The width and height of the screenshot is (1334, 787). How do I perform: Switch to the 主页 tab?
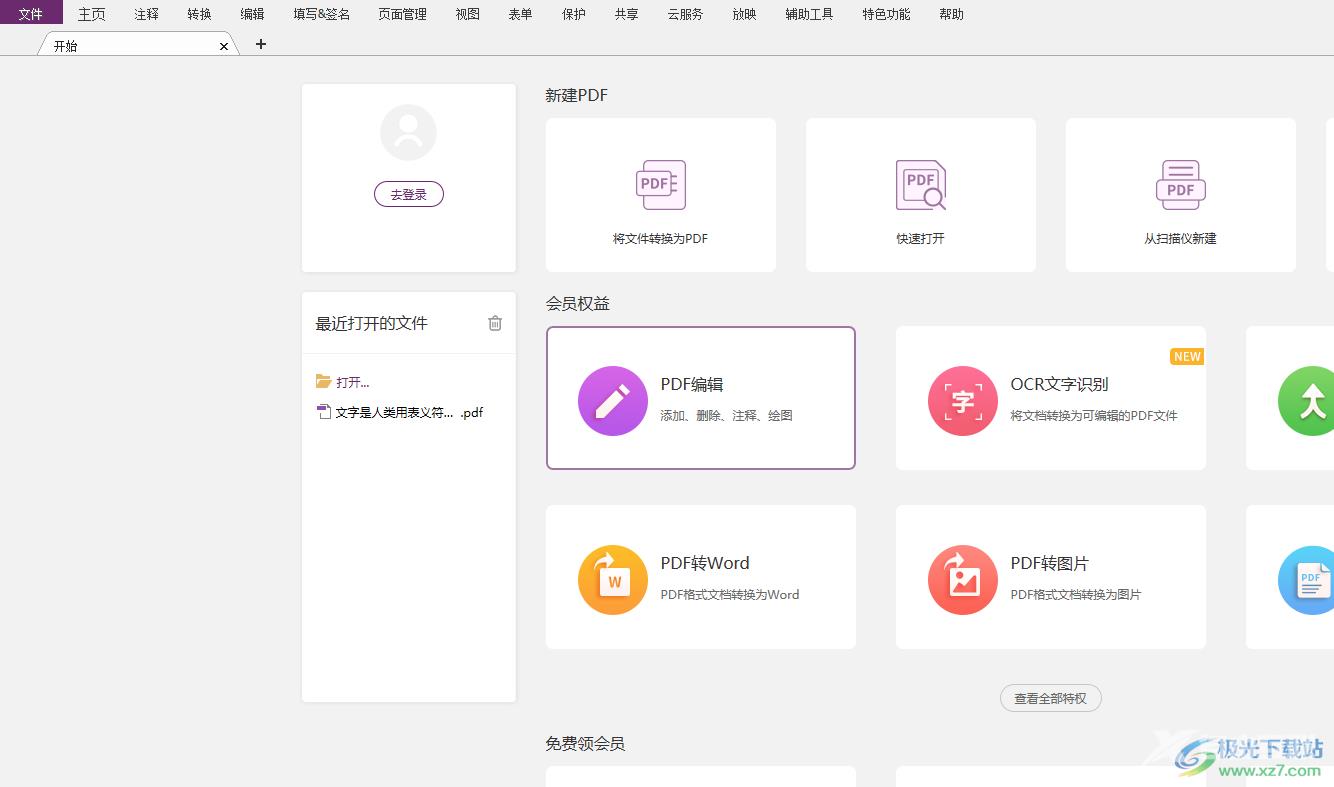point(92,14)
